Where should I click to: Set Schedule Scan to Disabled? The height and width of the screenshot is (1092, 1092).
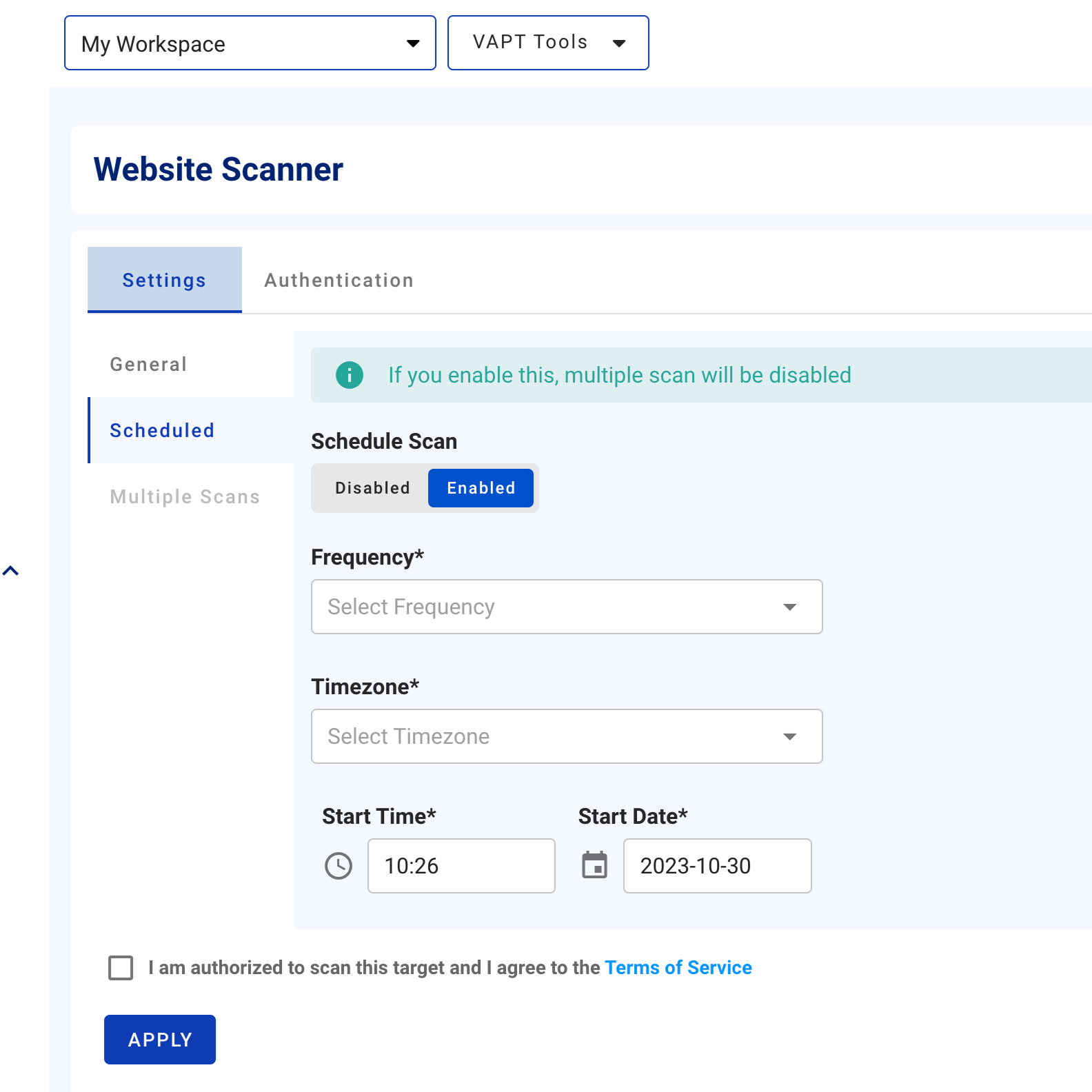tap(372, 488)
